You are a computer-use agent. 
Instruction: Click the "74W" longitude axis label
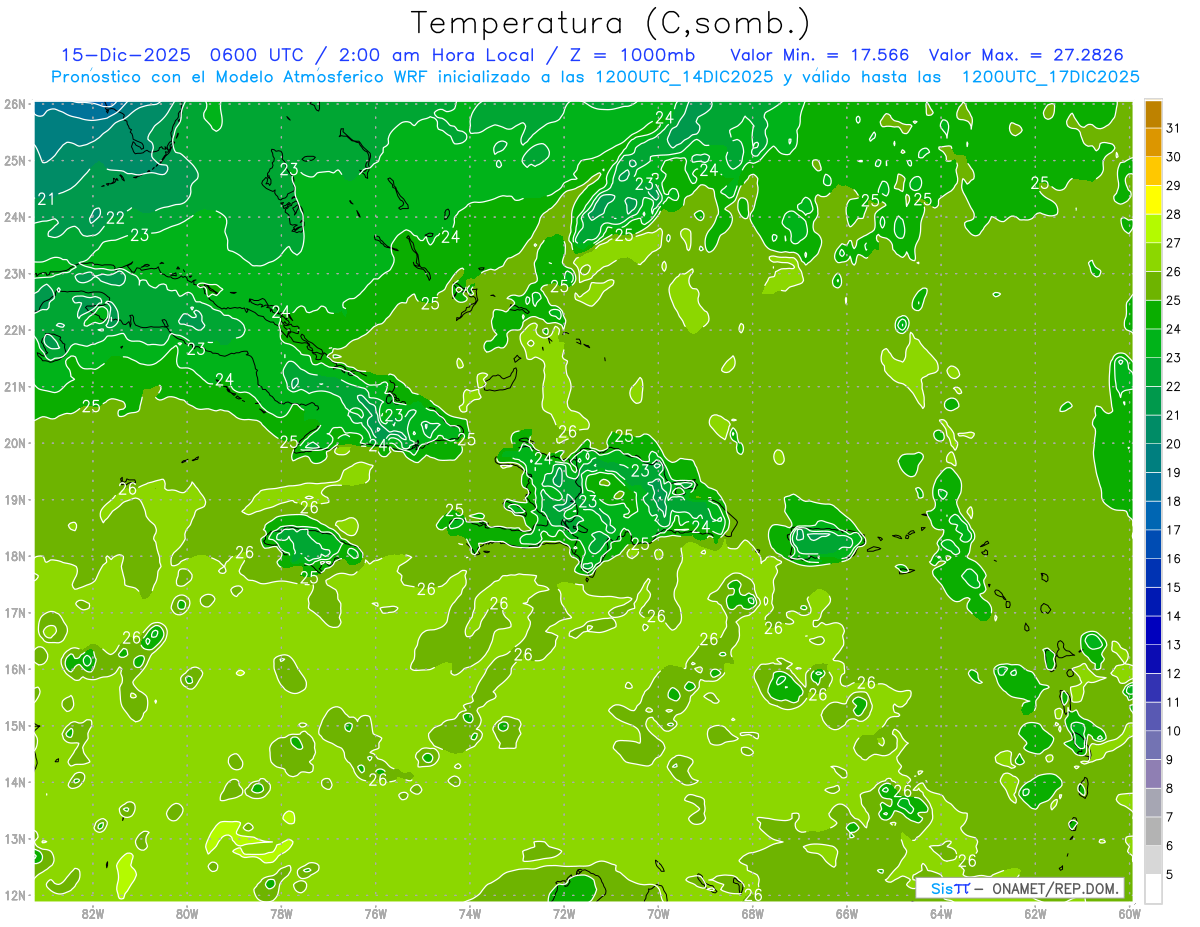coord(470,913)
